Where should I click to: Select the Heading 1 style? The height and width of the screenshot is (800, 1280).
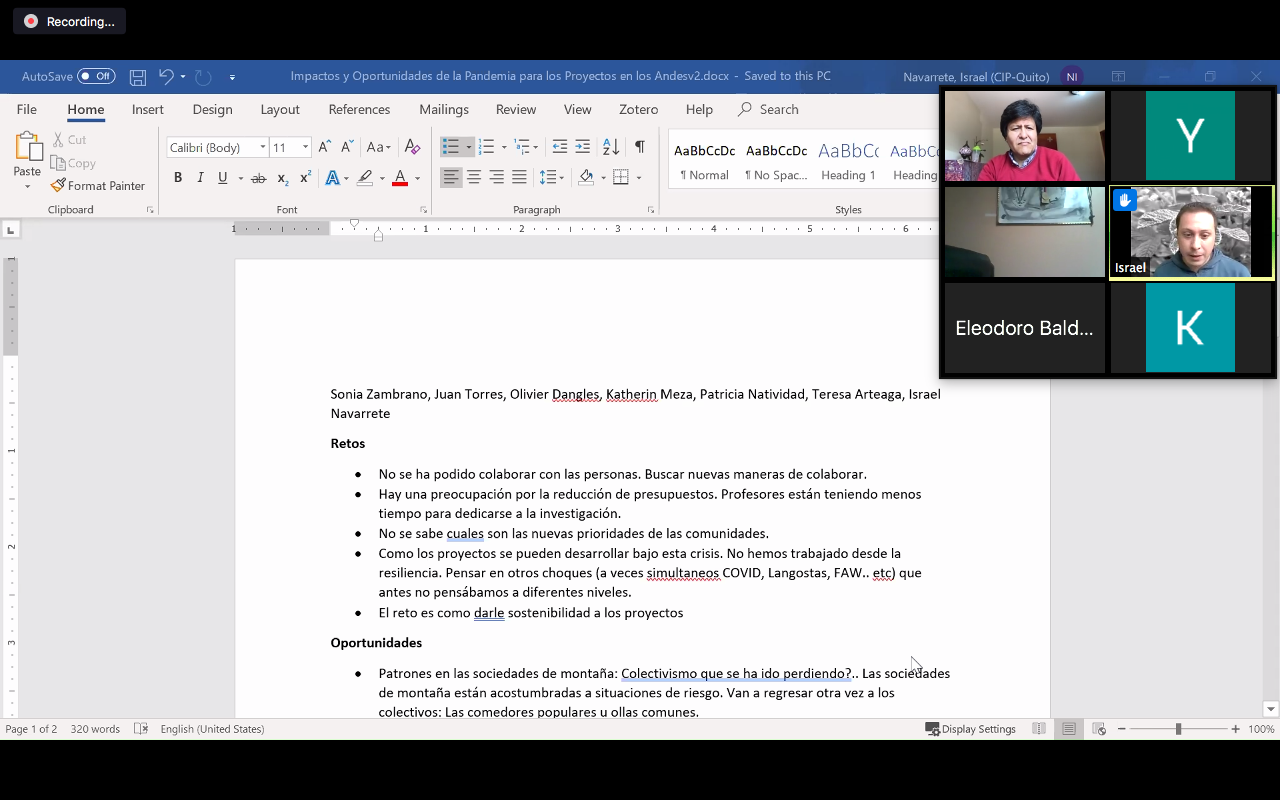[x=848, y=162]
